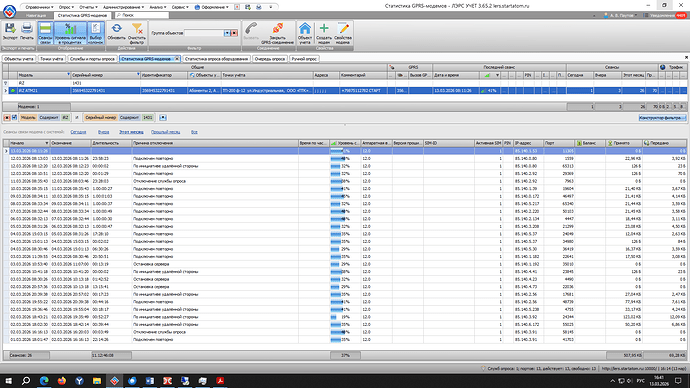Open the Справочники menu
The width and height of the screenshot is (690, 388).
pos(39,7)
